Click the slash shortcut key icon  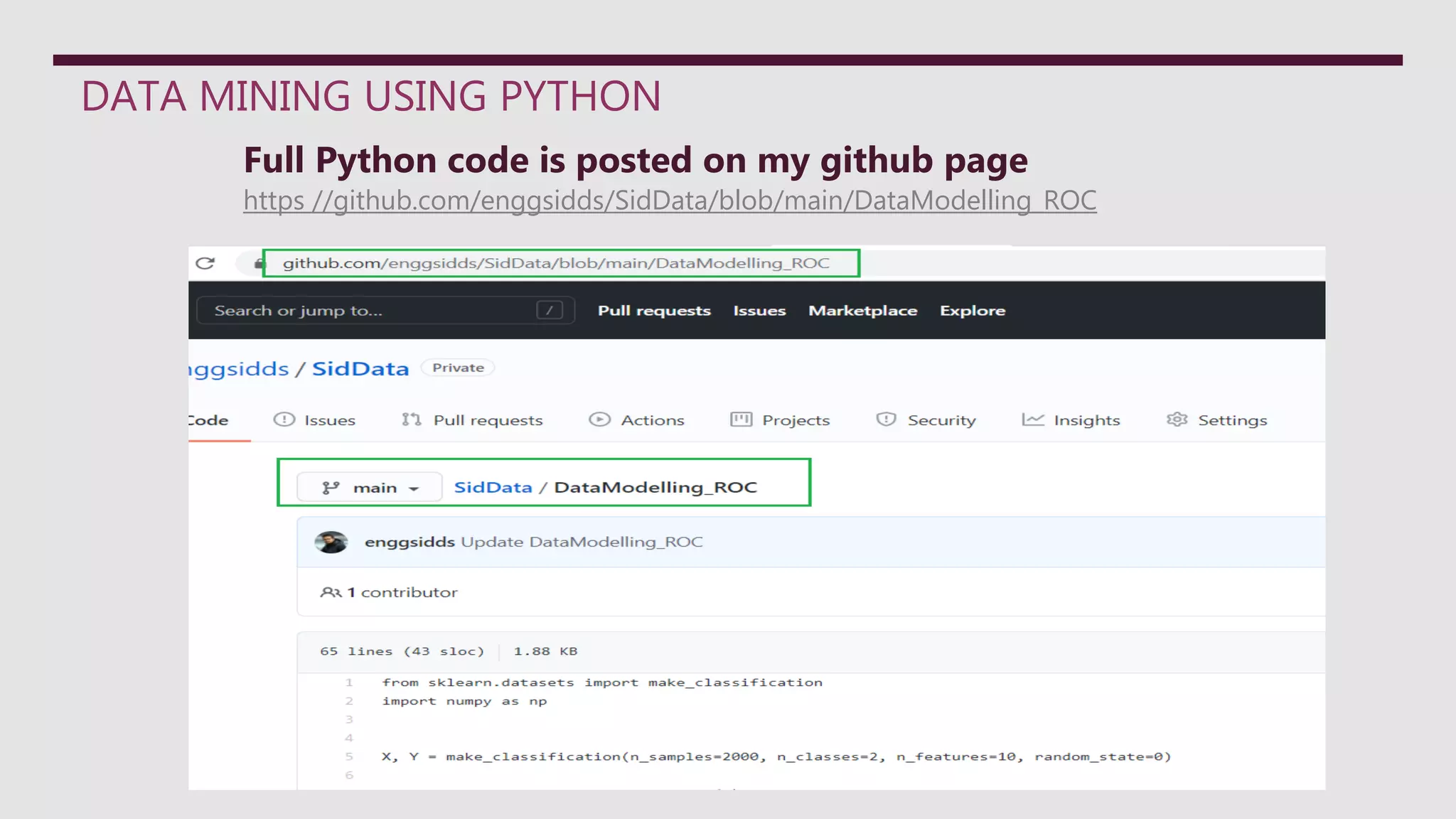click(x=550, y=311)
